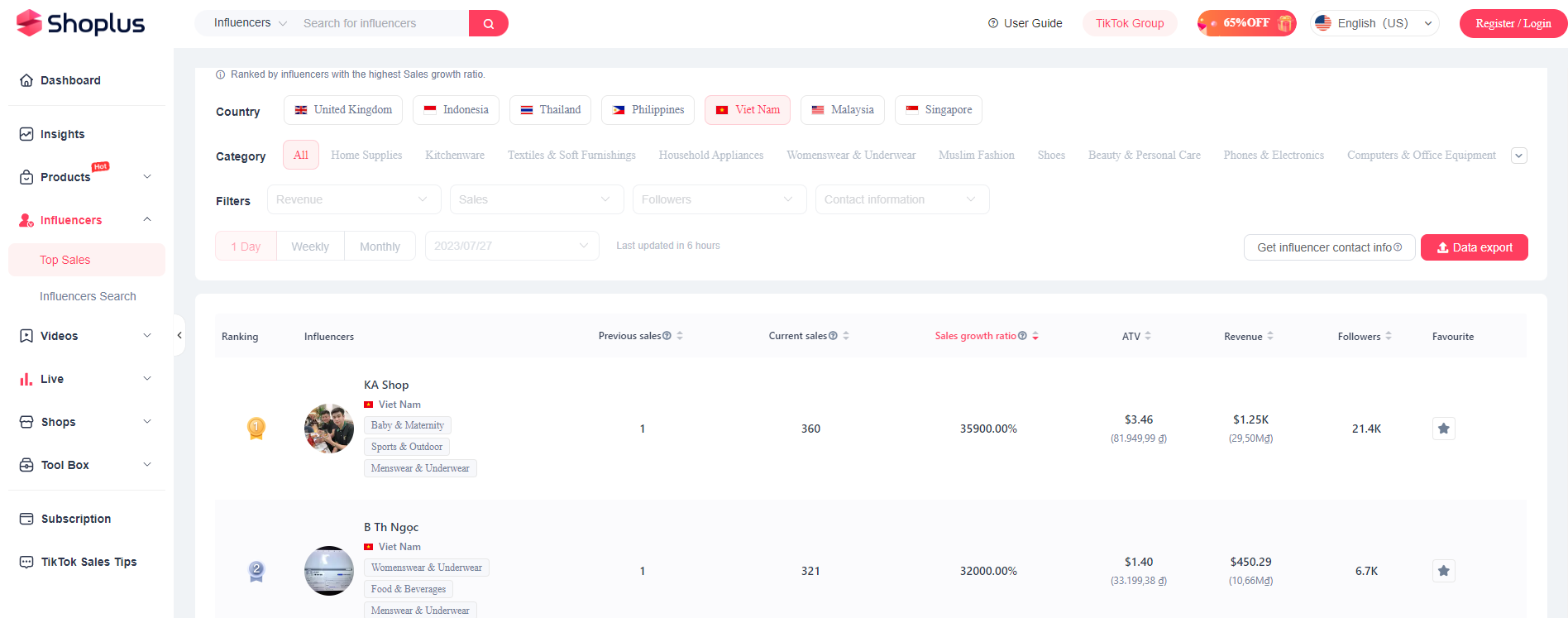
Task: Select the Thailand country filter
Action: pyautogui.click(x=550, y=110)
